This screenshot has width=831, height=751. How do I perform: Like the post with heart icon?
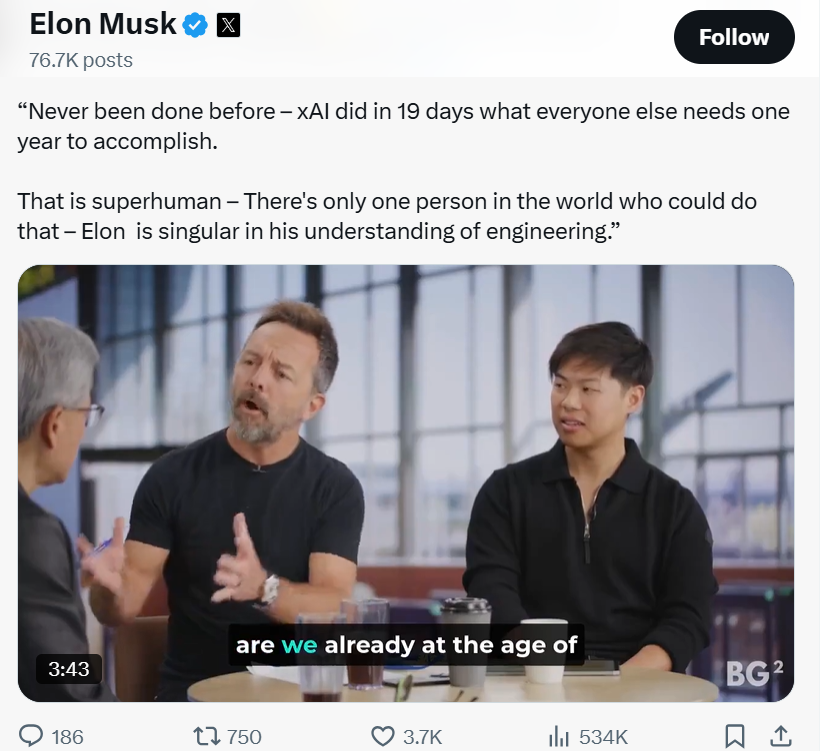tap(382, 736)
